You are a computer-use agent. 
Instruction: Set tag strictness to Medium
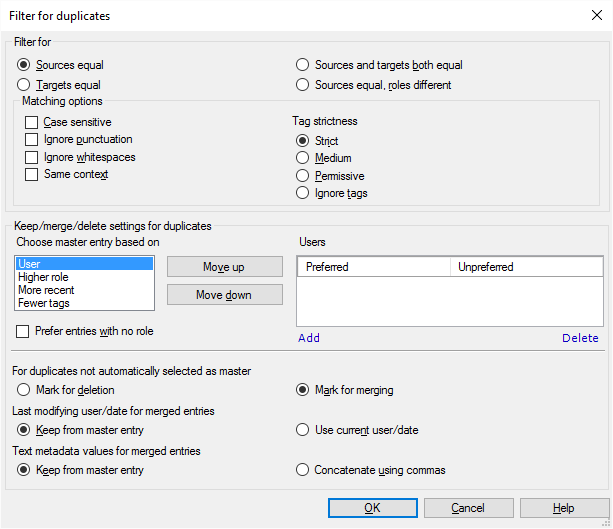303,158
